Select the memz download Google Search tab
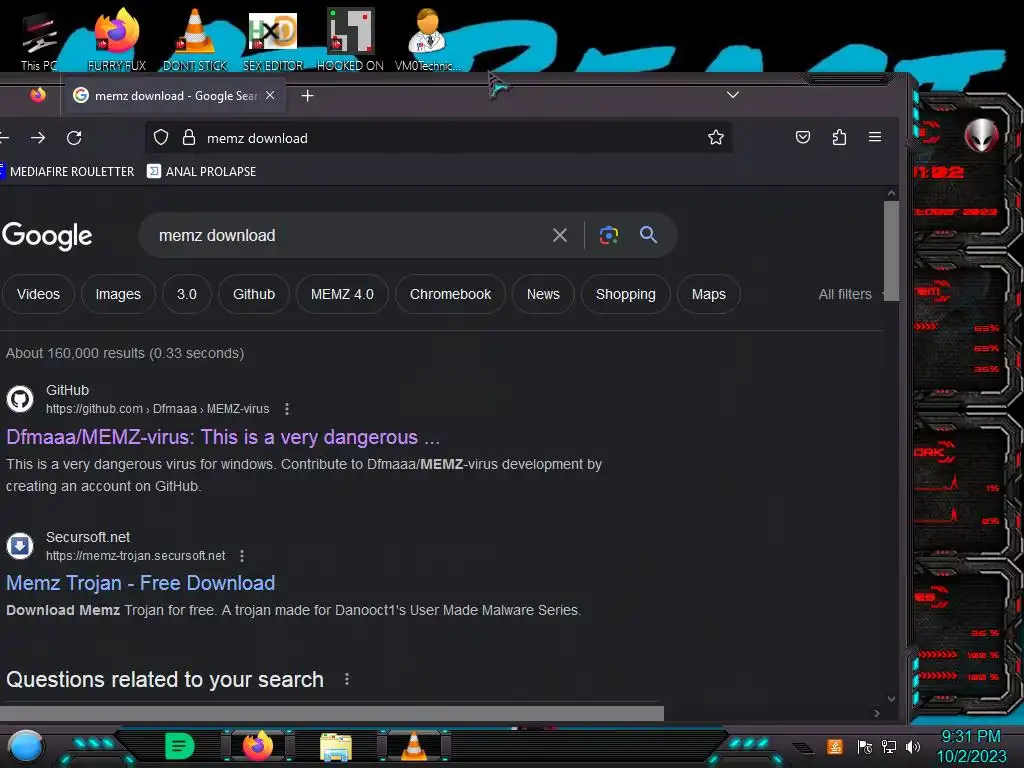The image size is (1024, 768). coord(174,96)
